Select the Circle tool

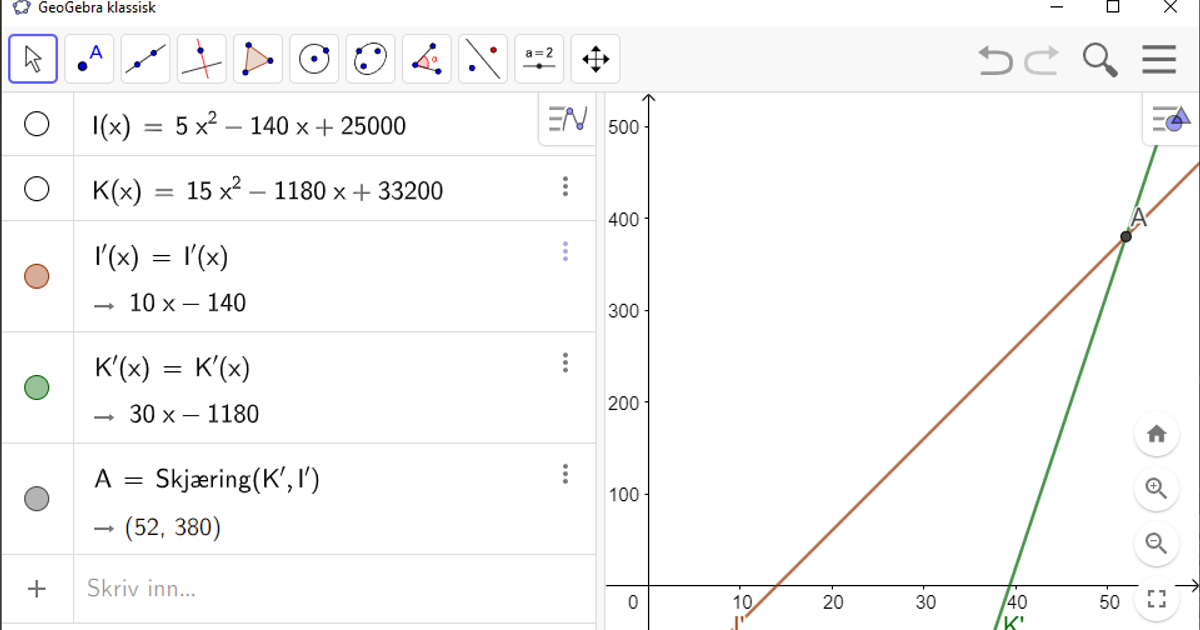(314, 59)
